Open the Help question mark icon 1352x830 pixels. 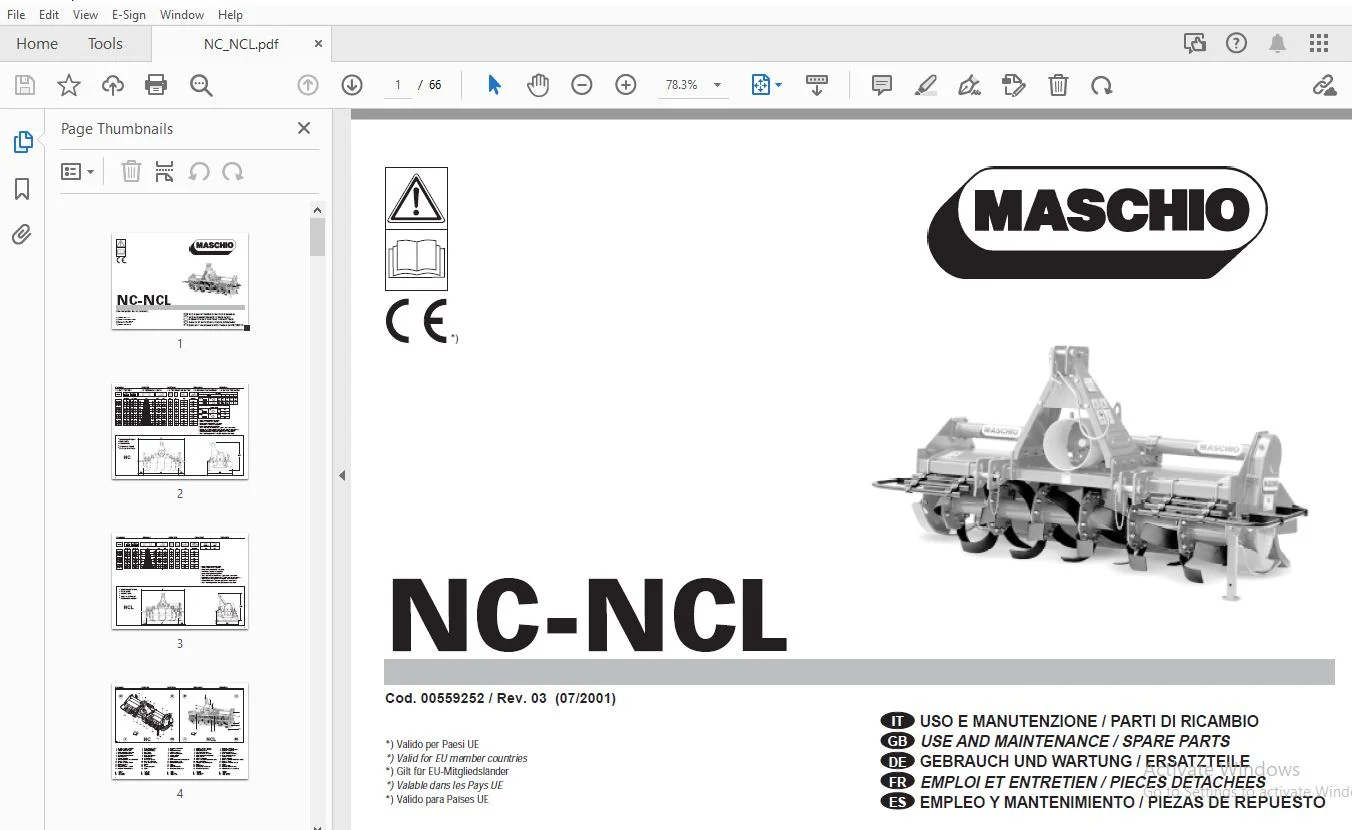1237,44
